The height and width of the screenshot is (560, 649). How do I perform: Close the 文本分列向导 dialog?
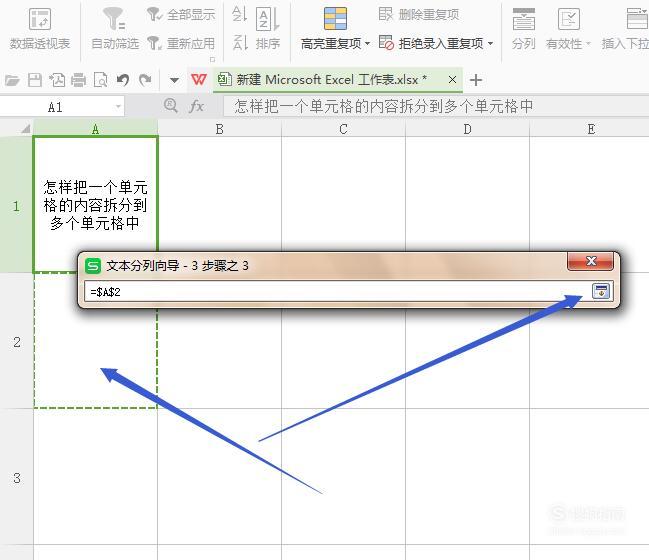click(590, 261)
